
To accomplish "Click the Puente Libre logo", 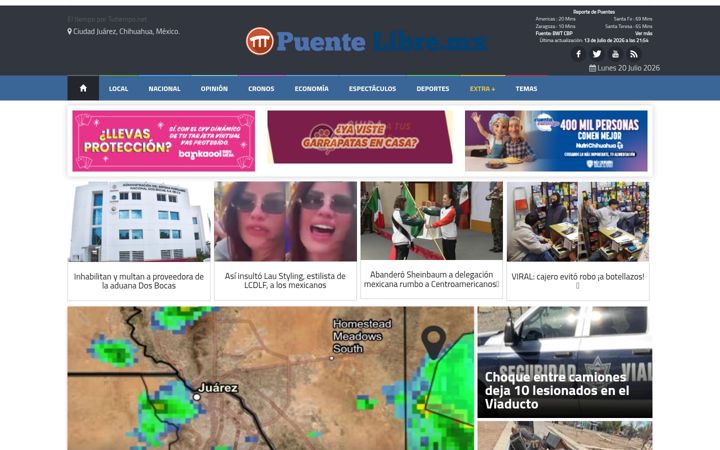I will 366,41.
